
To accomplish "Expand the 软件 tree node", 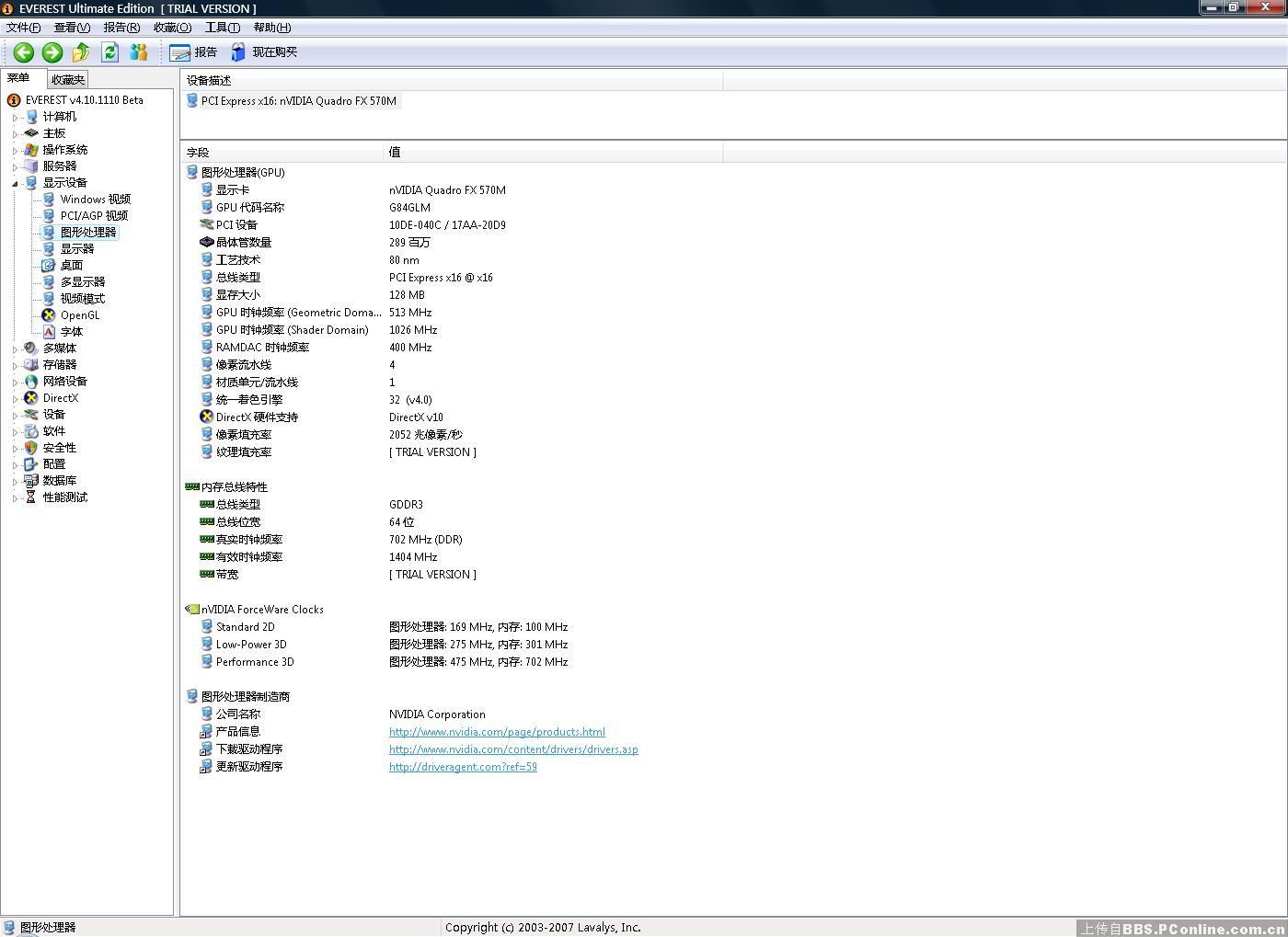I will pos(15,432).
